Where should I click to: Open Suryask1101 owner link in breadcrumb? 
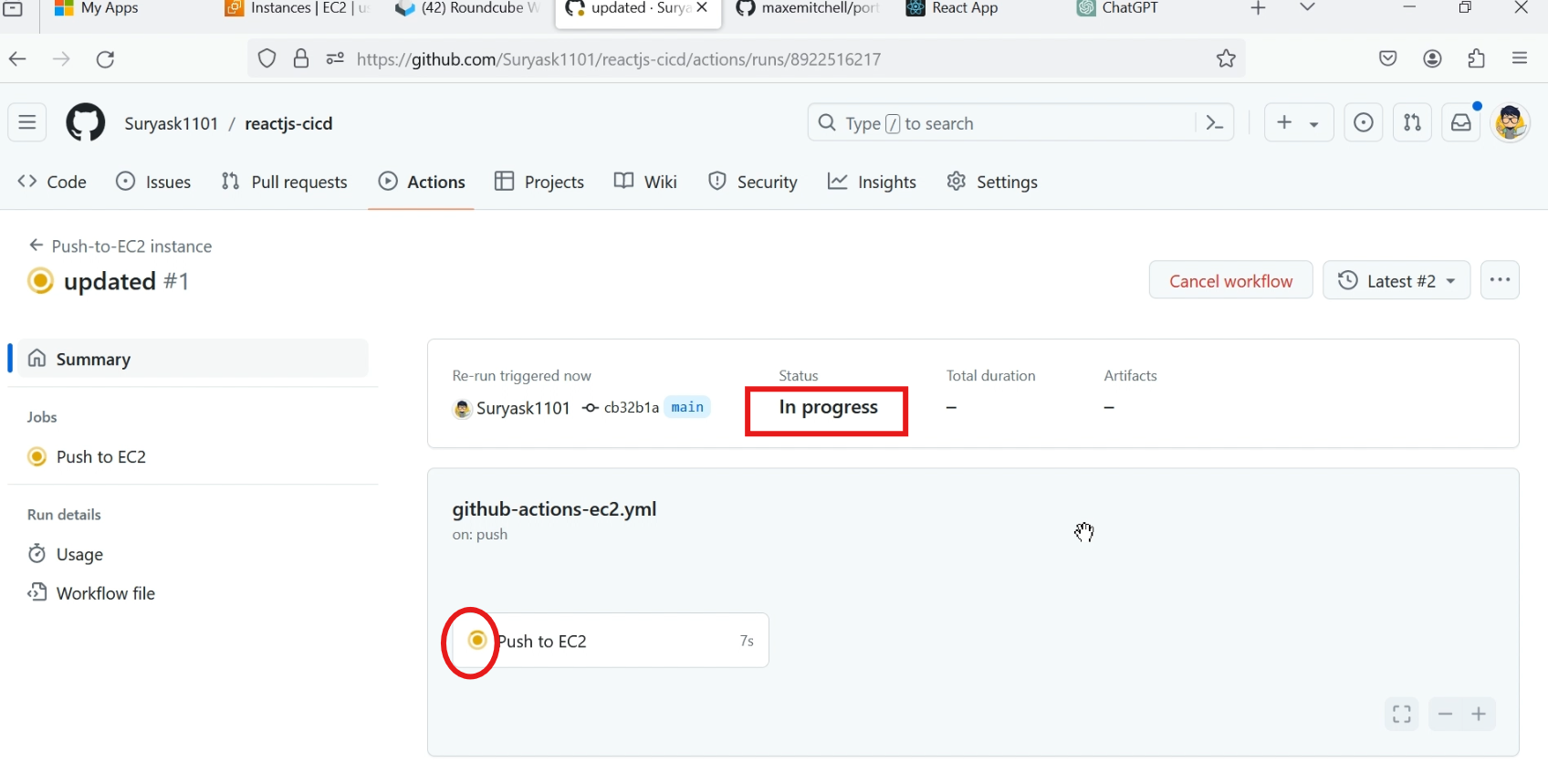click(x=172, y=123)
